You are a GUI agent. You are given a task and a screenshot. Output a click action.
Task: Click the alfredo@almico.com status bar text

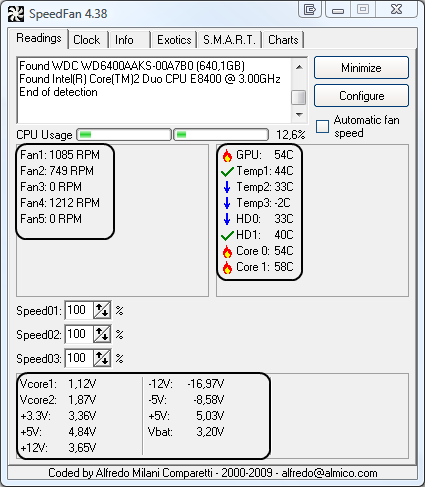click(329, 473)
